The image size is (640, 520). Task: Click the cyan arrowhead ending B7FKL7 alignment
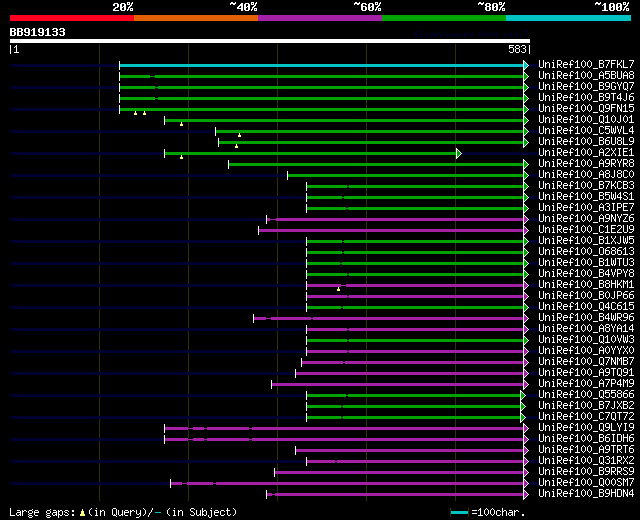pos(526,65)
